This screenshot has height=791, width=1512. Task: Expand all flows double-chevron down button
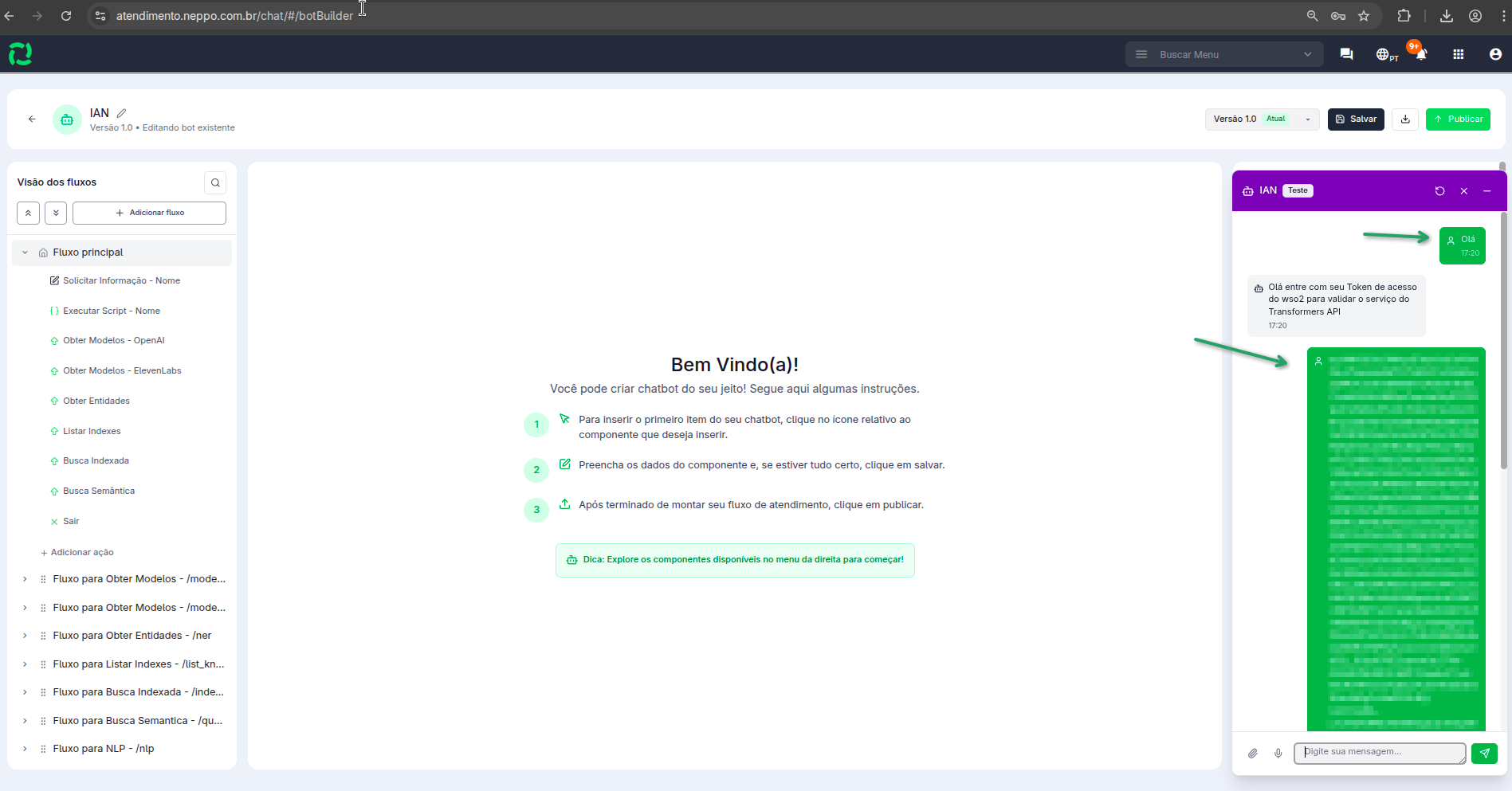[56, 213]
